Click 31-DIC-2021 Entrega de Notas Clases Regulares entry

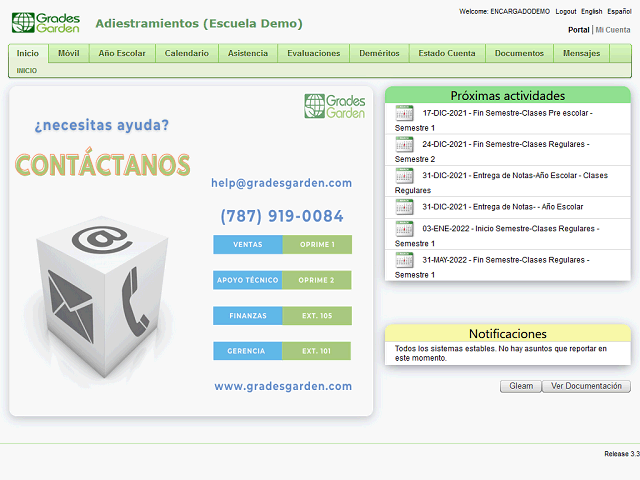pyautogui.click(x=508, y=181)
